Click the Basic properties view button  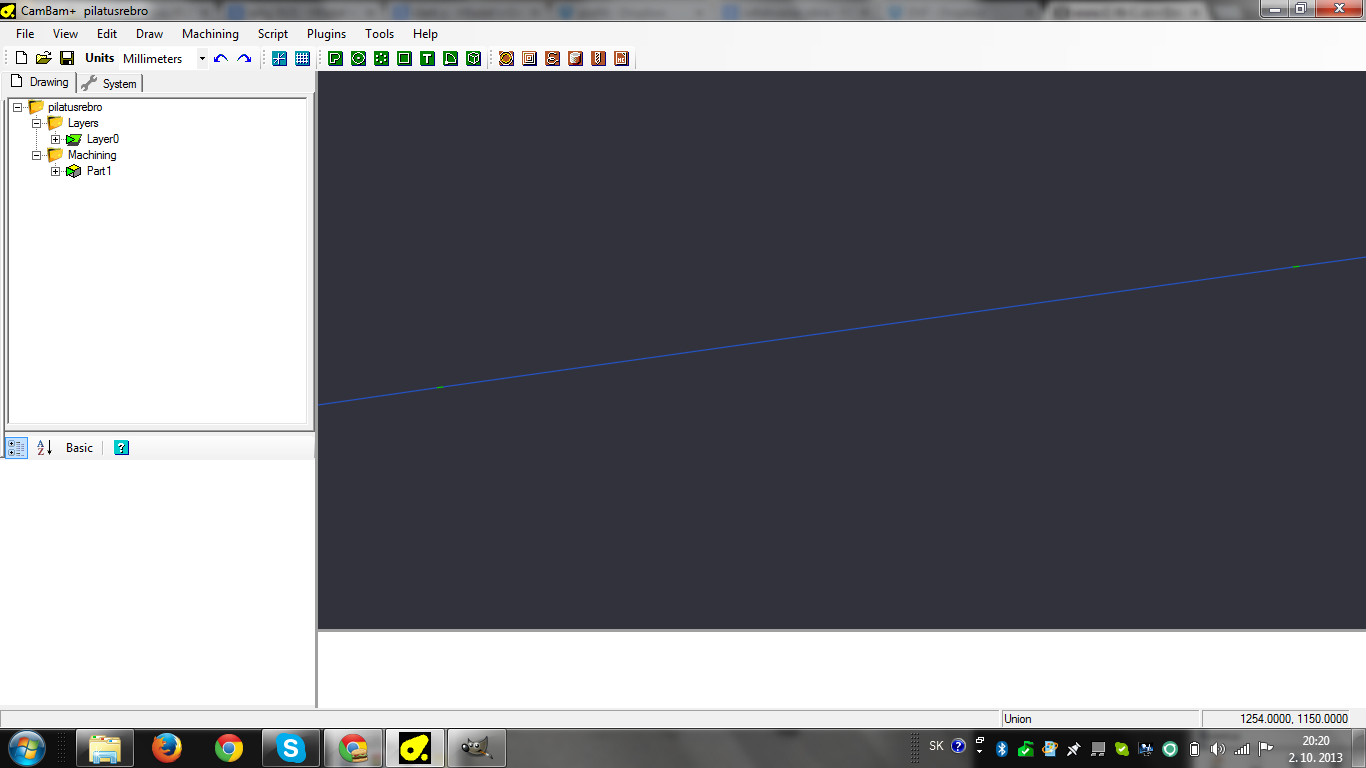(x=79, y=448)
